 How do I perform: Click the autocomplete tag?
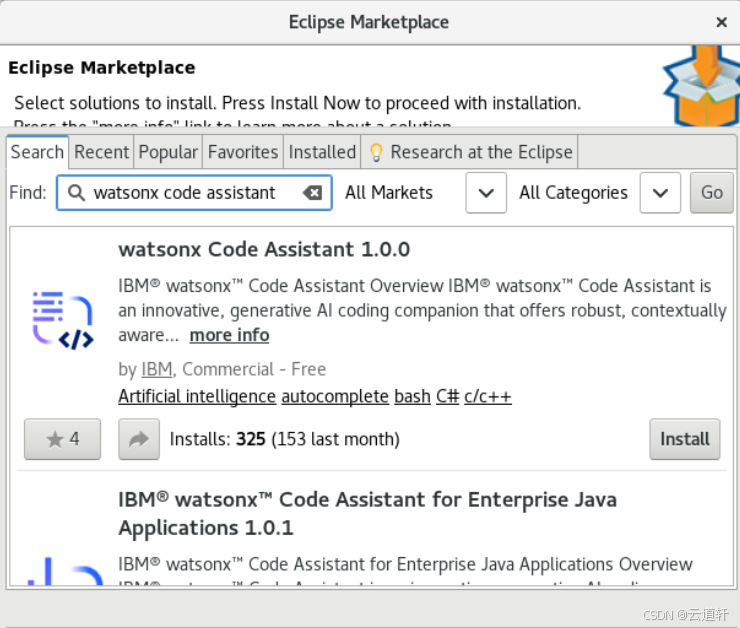point(335,396)
